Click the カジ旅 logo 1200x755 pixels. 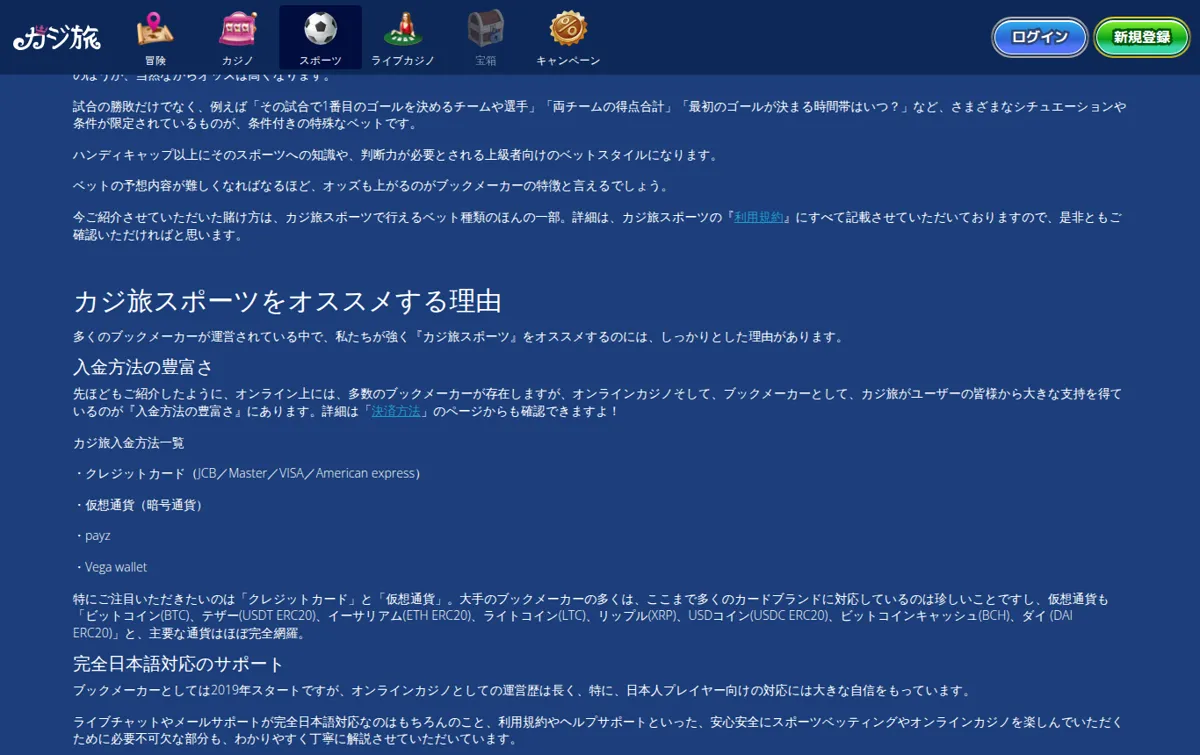(57, 37)
